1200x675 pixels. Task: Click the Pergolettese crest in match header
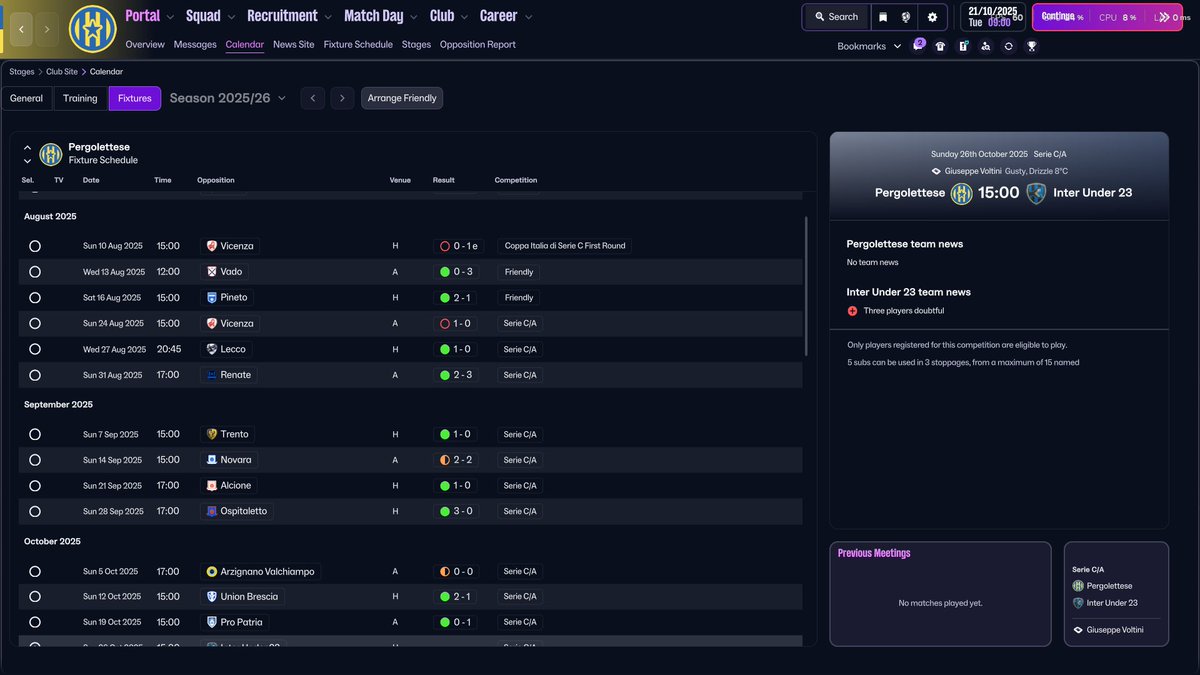pyautogui.click(x=961, y=193)
